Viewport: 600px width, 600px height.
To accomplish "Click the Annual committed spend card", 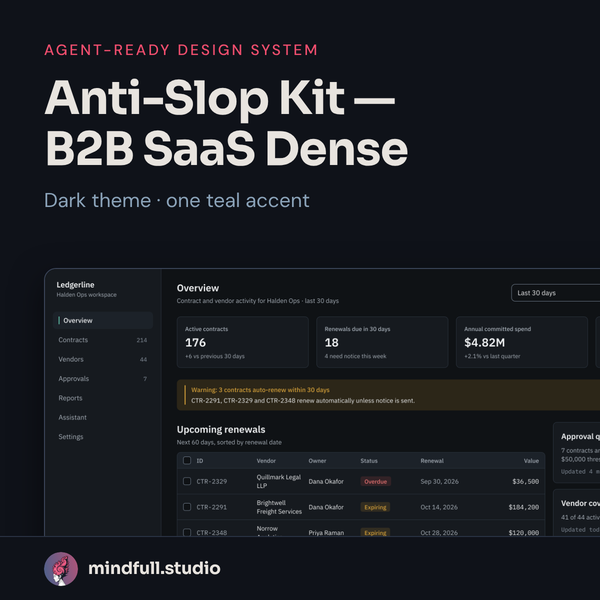I will click(x=522, y=342).
